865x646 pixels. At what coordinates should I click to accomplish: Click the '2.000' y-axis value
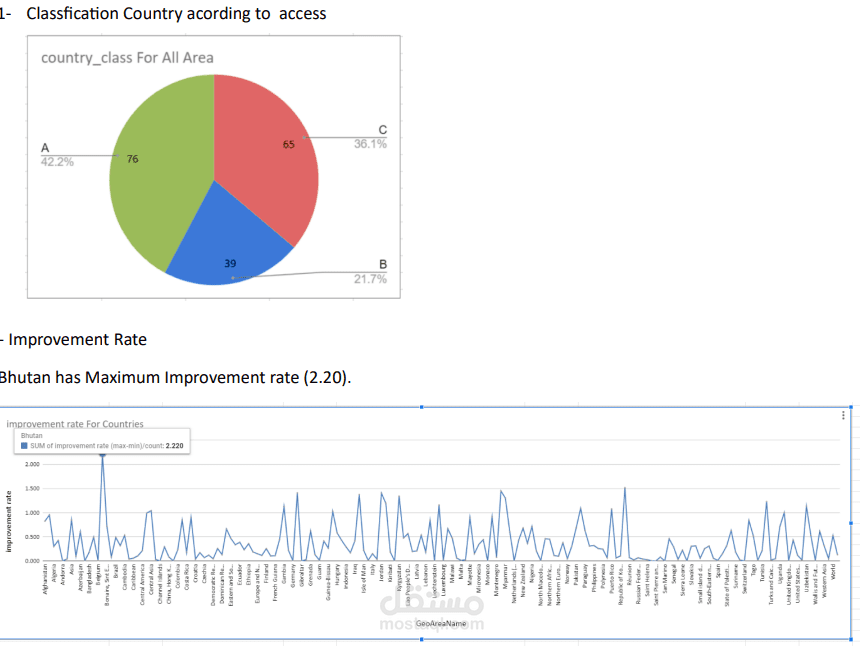pyautogui.click(x=33, y=465)
